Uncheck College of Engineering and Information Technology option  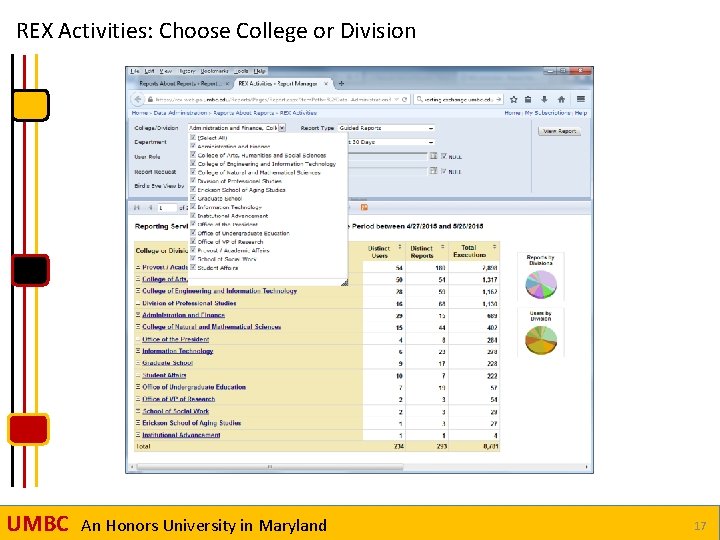[x=193, y=163]
